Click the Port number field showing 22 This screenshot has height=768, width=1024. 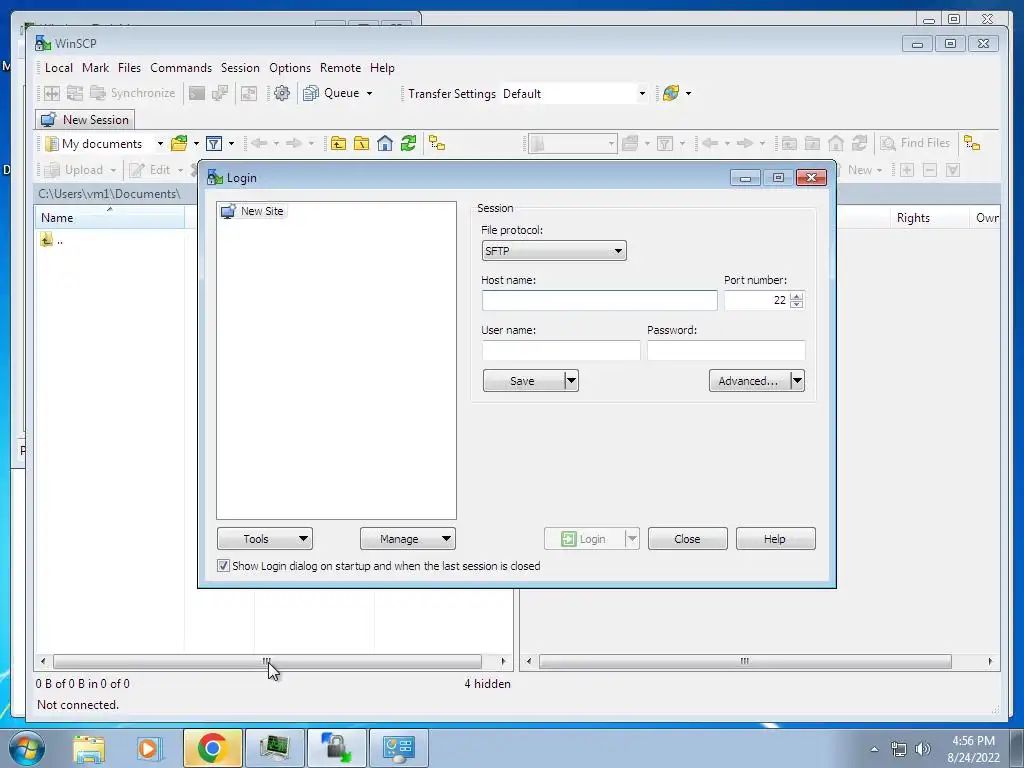pos(756,300)
